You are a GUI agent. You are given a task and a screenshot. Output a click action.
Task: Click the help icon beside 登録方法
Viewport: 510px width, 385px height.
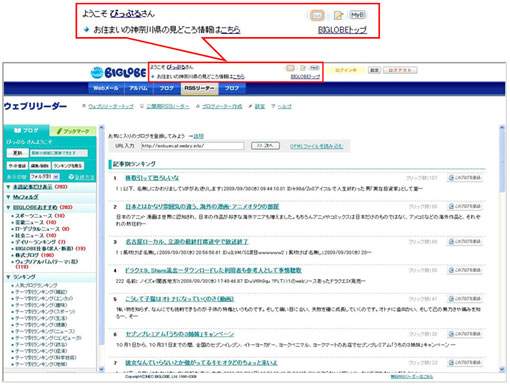71,177
